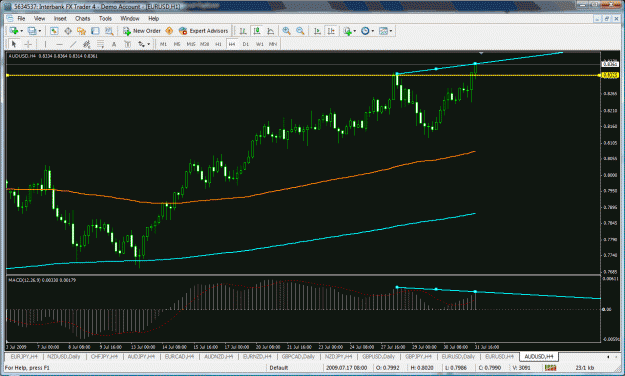Expand the Periods dropdown arrow
This screenshot has height=376, width=625.
click(x=373, y=31)
